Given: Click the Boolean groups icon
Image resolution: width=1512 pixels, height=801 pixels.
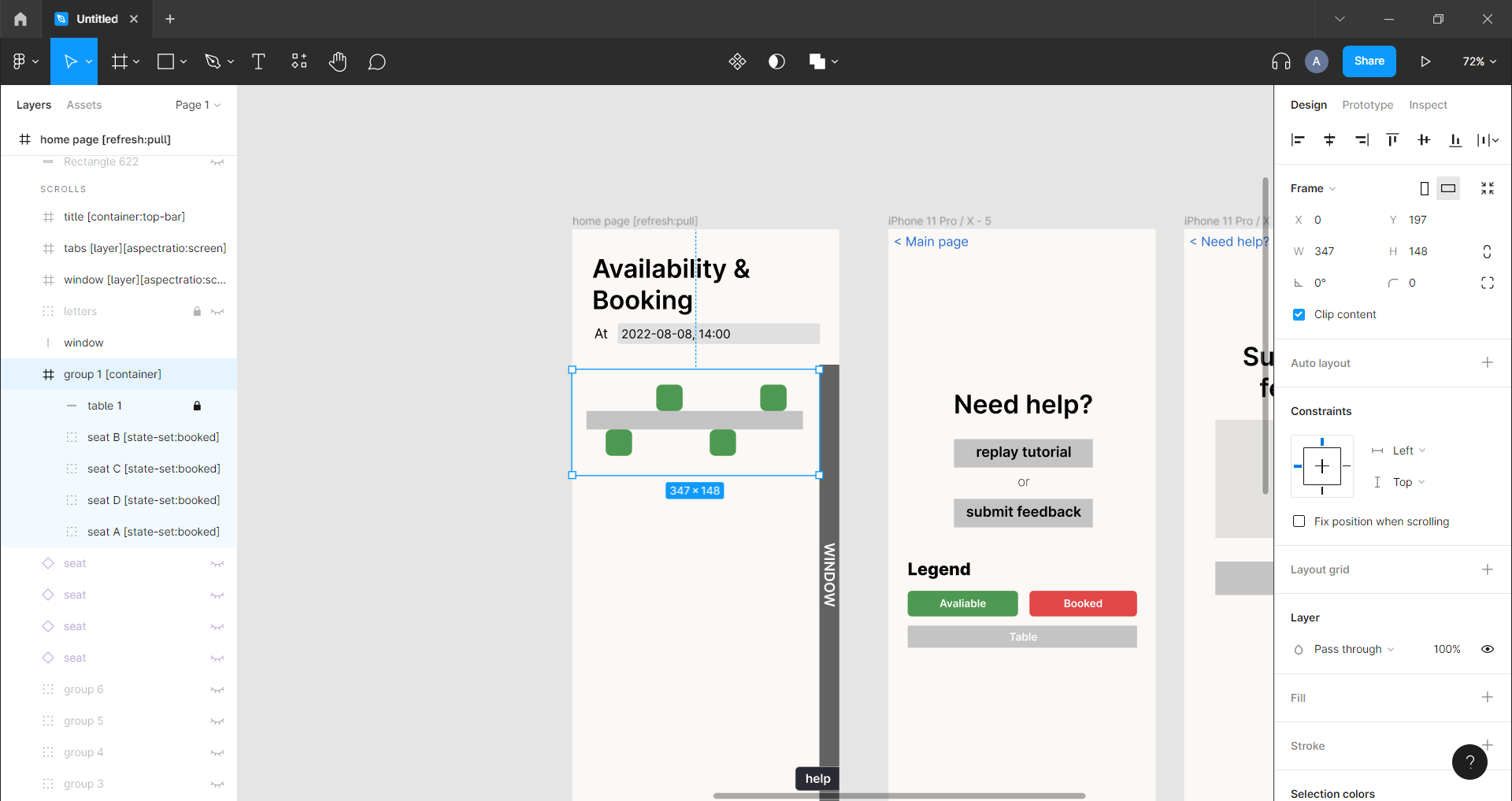Looking at the screenshot, I should tap(817, 61).
